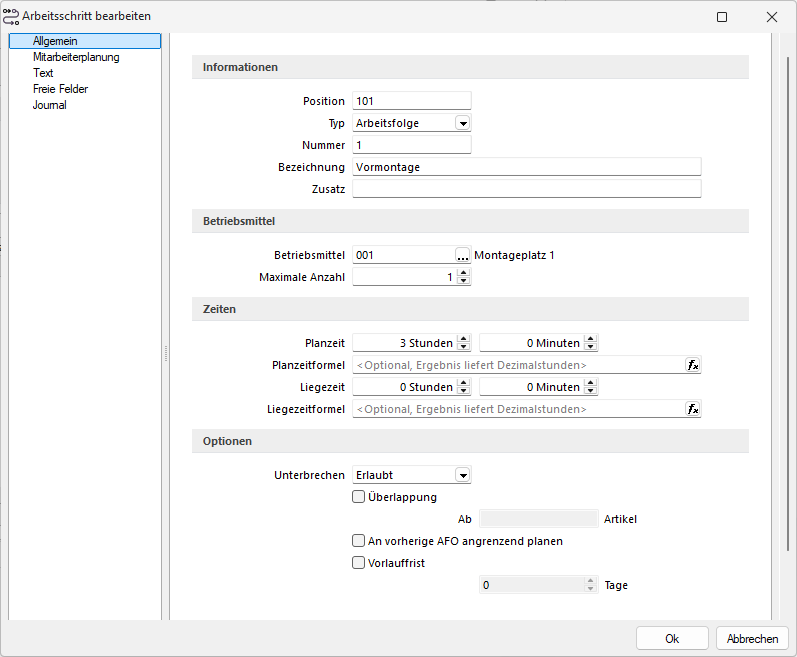Open Betriebsmittel lookup with ellipsis button

(462, 255)
